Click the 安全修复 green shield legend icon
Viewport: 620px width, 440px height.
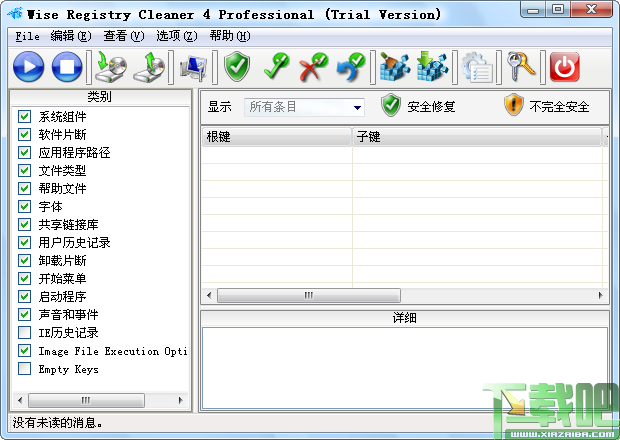point(391,105)
